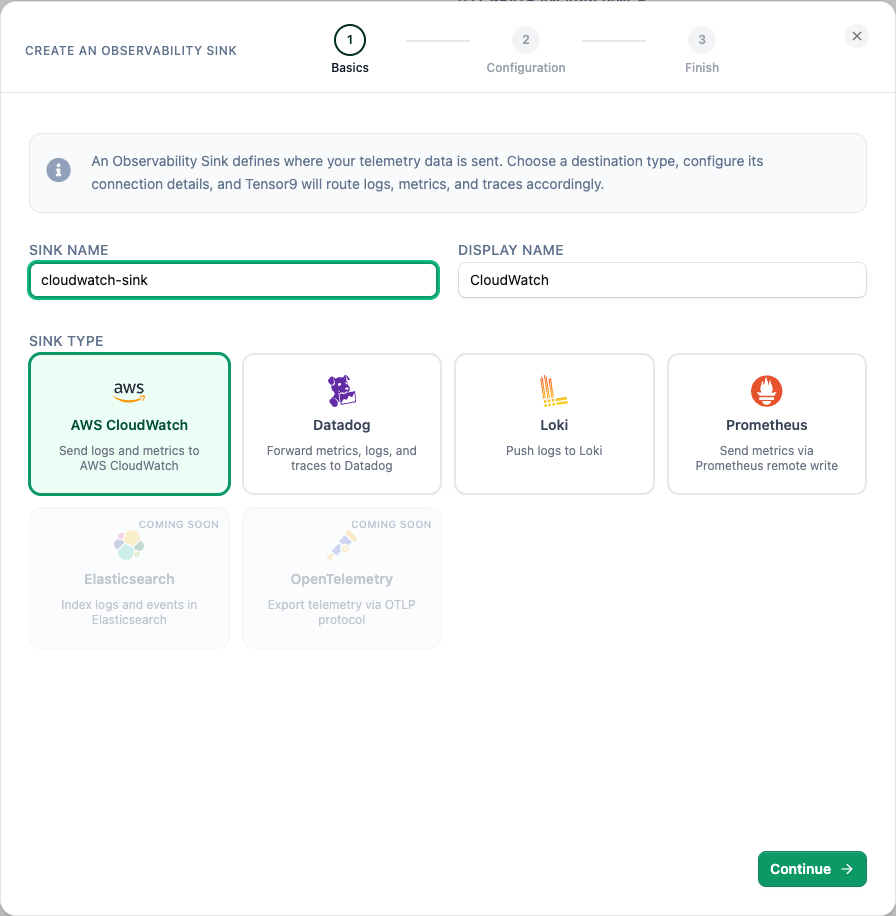Click 'Export telemetry via OTLP protocol'
Image resolution: width=896 pixels, height=916 pixels.
[342, 612]
